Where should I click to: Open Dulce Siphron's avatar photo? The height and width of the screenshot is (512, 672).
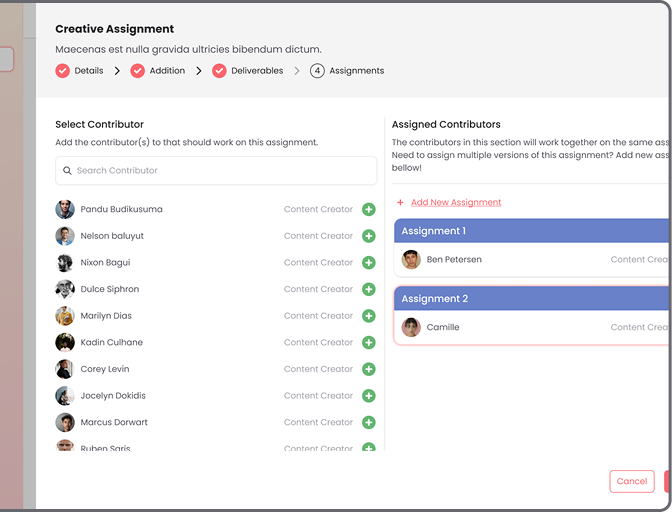click(65, 289)
